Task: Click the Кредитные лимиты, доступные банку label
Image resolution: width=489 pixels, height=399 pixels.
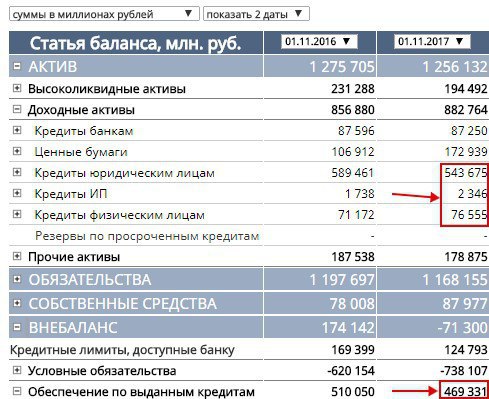Action: [122, 350]
